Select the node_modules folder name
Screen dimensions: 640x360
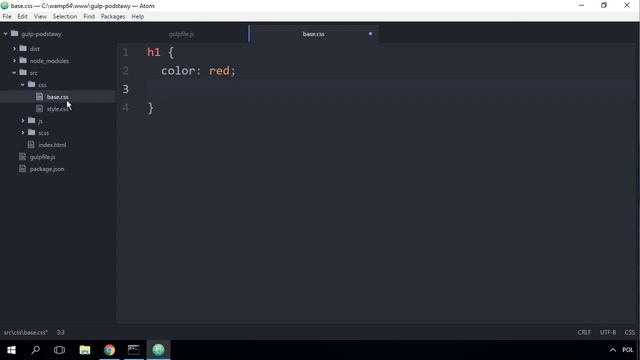tap(49, 61)
